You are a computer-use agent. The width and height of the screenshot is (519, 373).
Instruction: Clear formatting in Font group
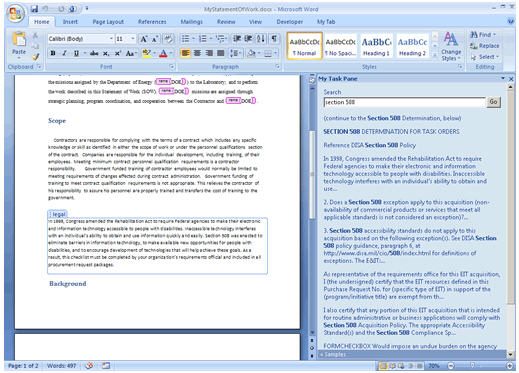pyautogui.click(x=169, y=39)
